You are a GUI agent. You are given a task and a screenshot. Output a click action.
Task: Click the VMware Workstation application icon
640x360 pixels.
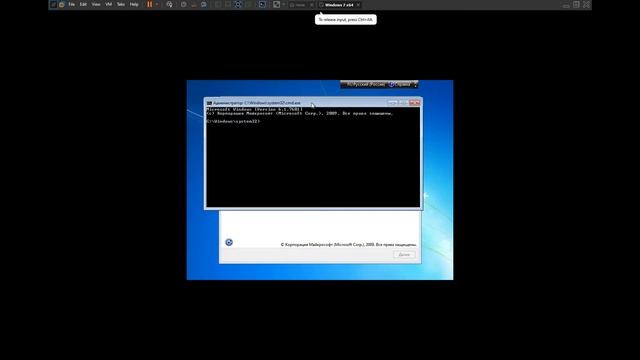click(53, 4)
